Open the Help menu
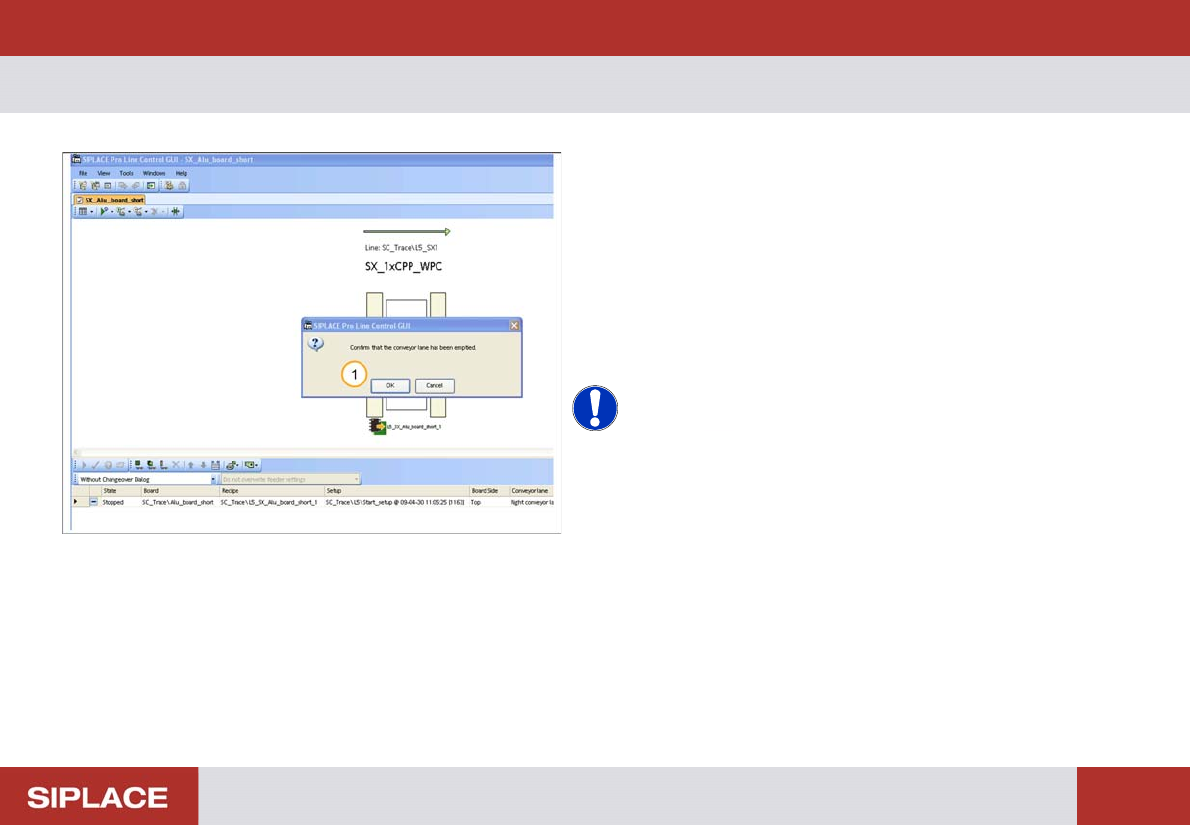 click(x=181, y=173)
